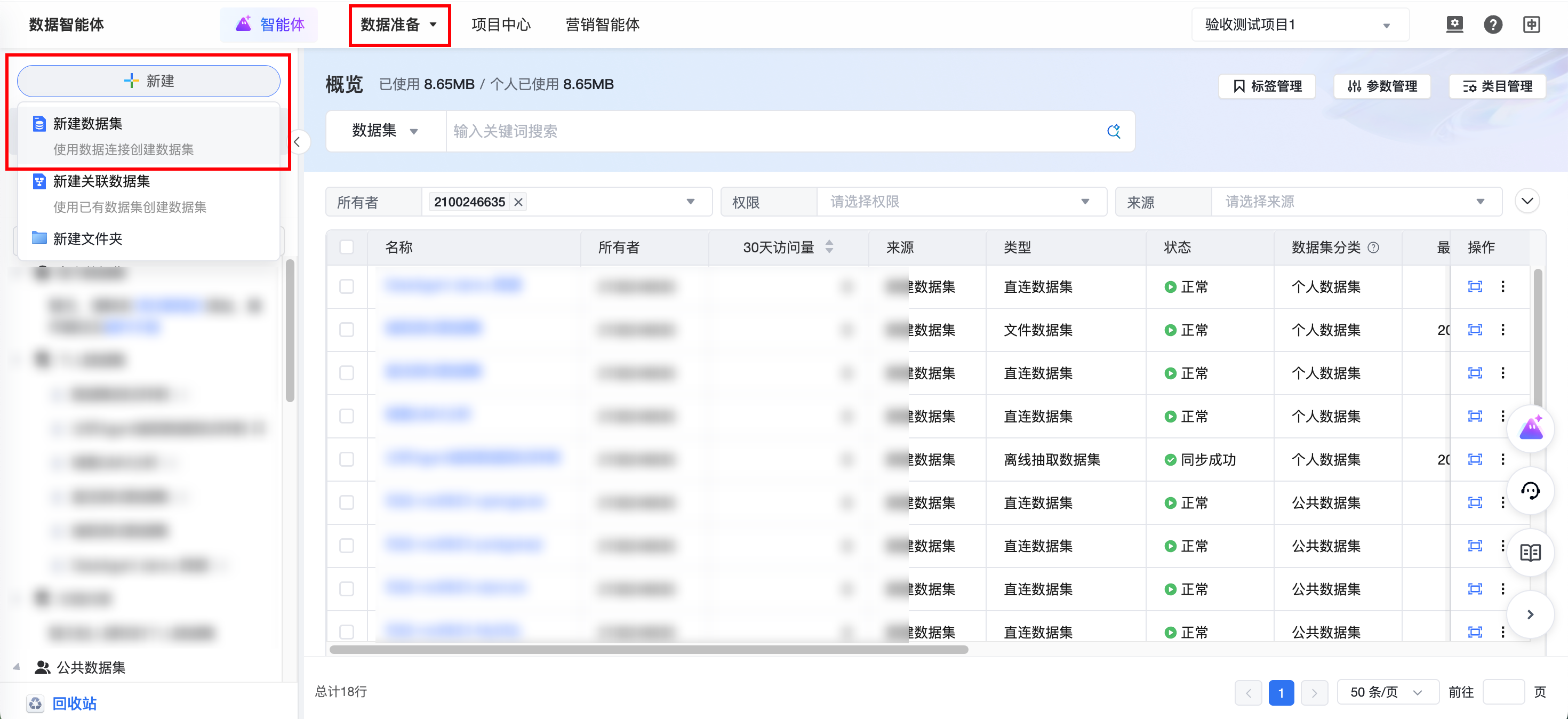Collapse the left sidebar panel arrow
Viewport: 1568px width, 719px height.
coord(298,142)
